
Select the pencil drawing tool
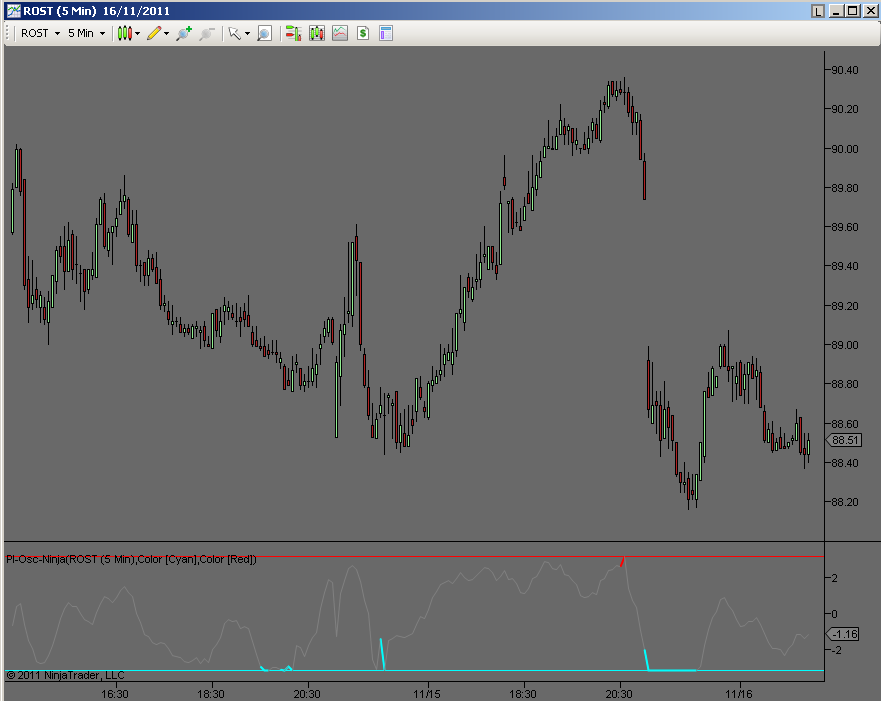point(153,33)
